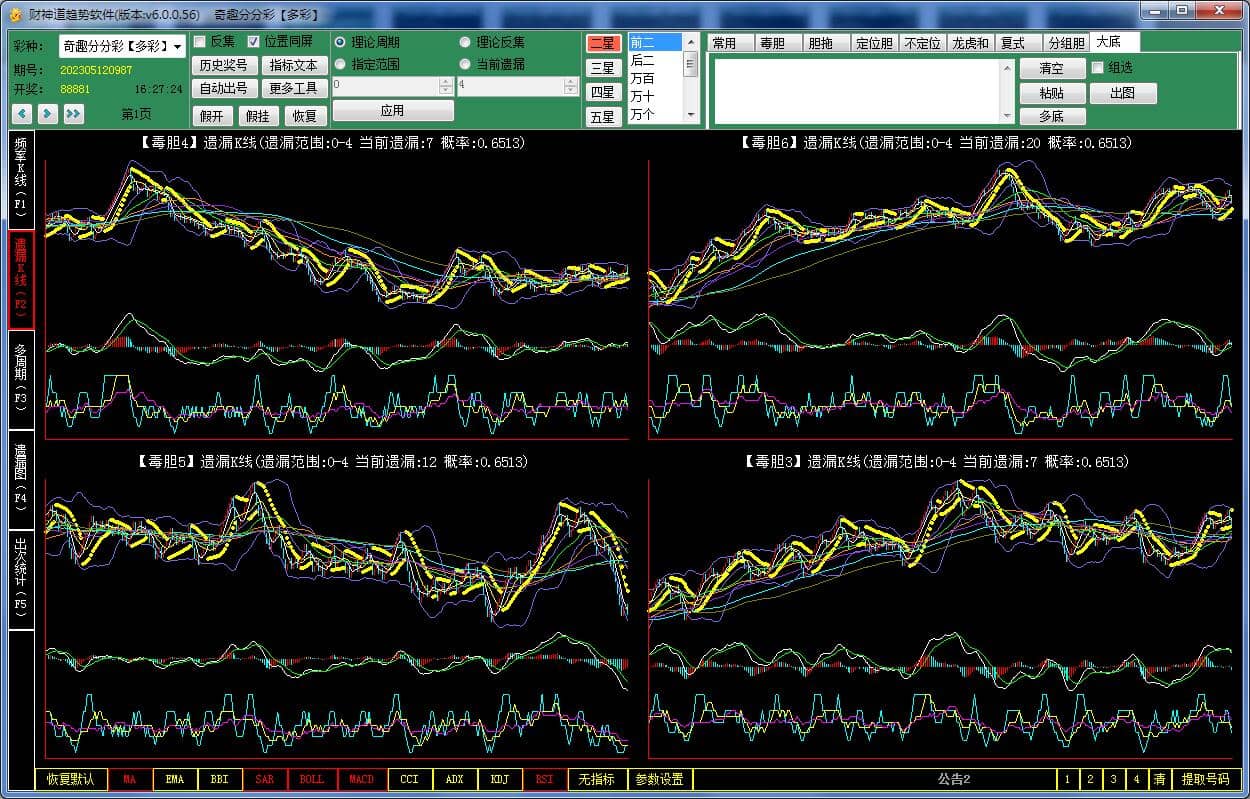Toggle the MACD indicator

pos(361,779)
